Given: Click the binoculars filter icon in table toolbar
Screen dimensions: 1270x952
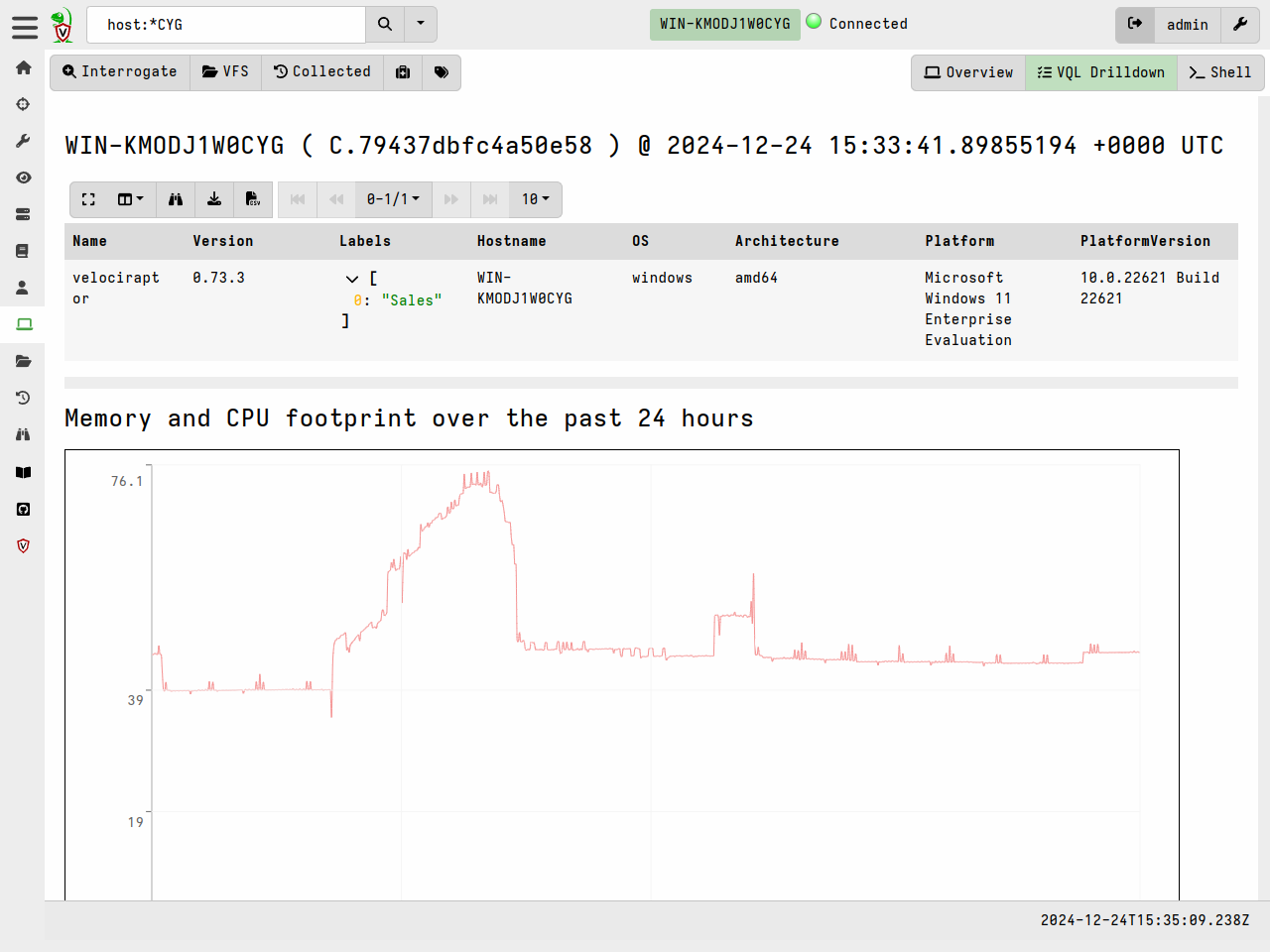Looking at the screenshot, I should (x=176, y=199).
